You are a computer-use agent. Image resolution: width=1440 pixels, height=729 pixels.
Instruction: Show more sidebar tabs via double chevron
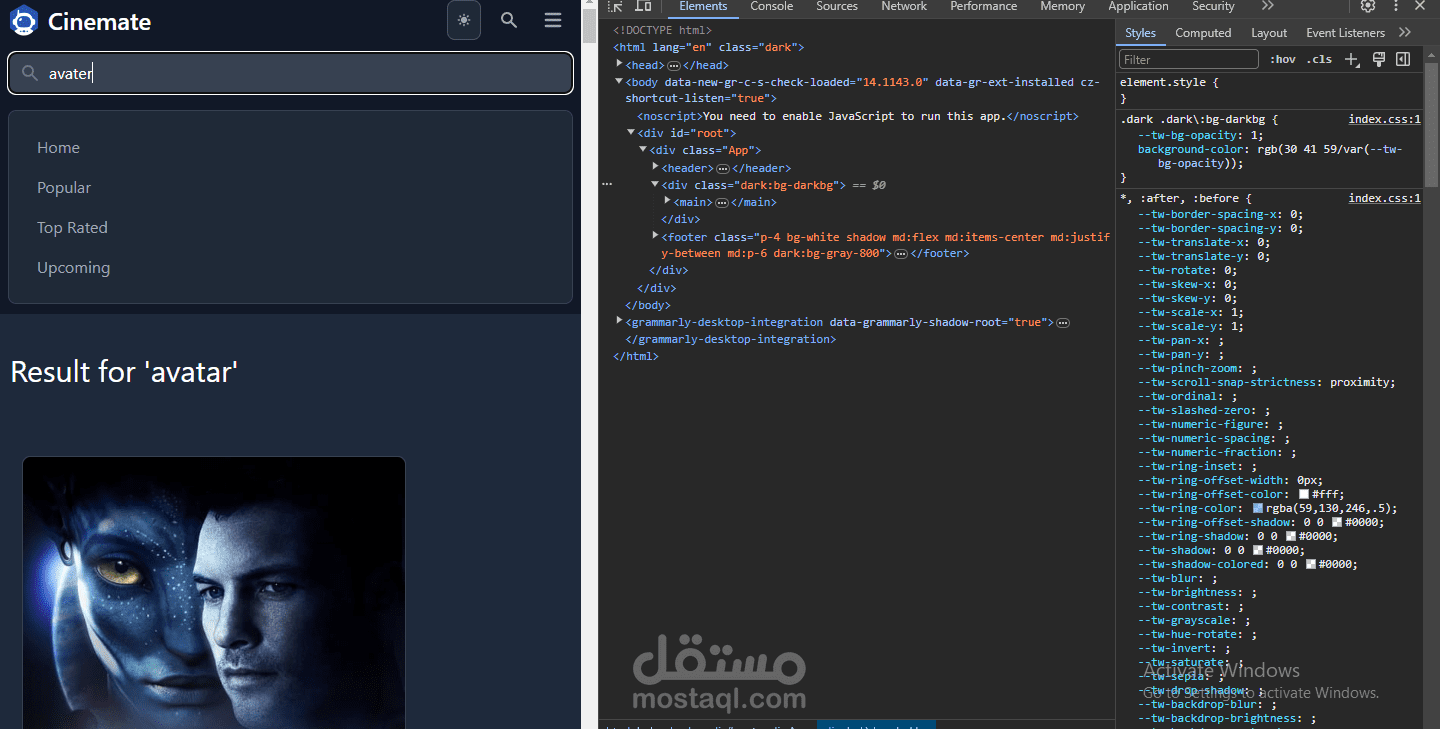1405,33
